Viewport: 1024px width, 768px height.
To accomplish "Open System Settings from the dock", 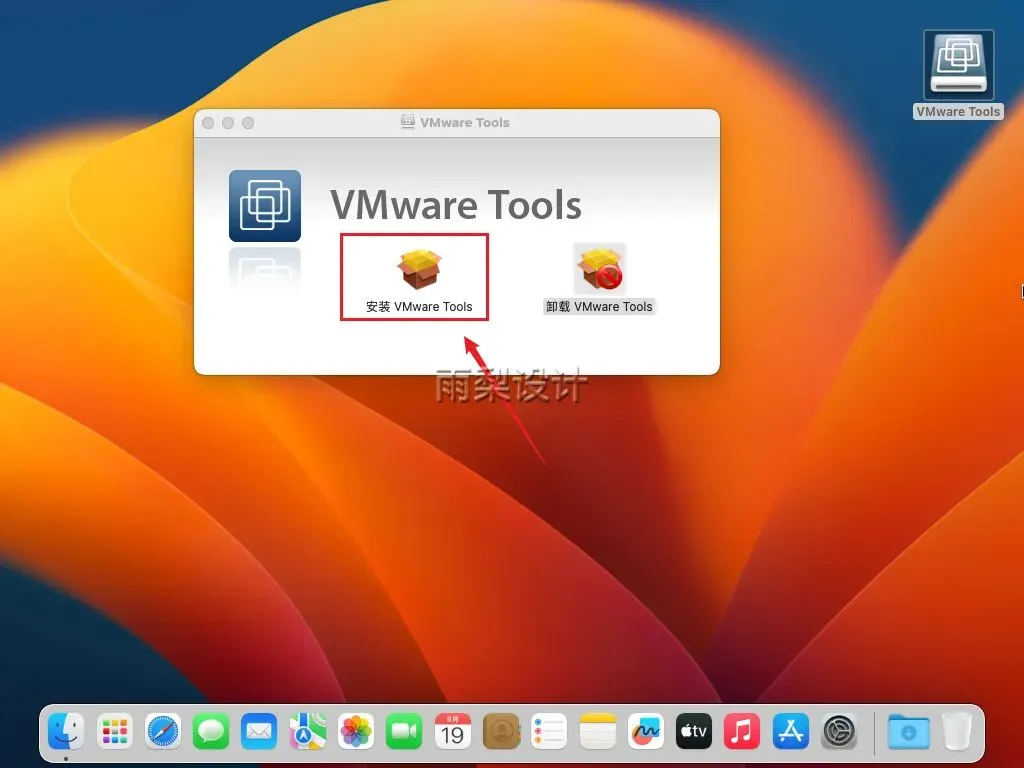I will pos(839,731).
